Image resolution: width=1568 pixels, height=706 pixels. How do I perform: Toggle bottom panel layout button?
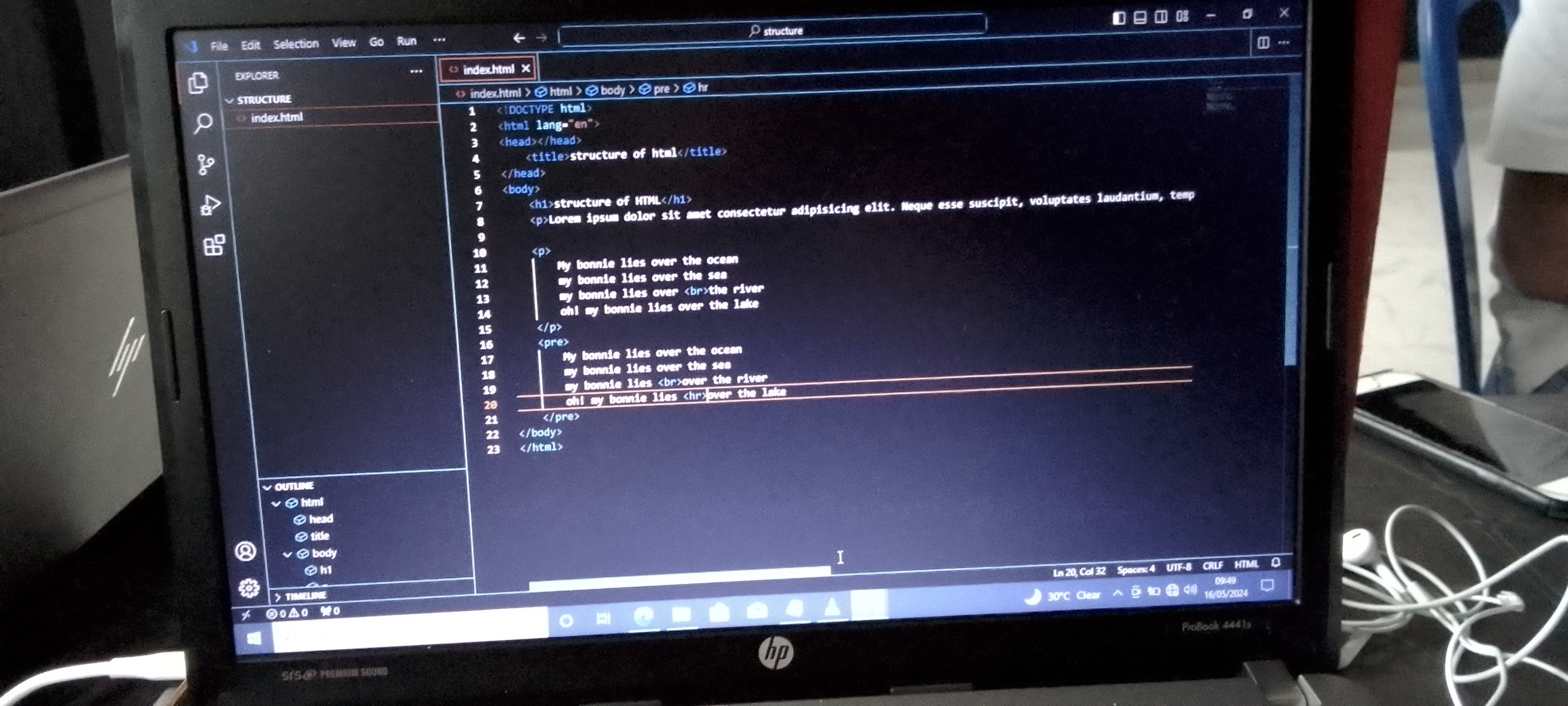1139,17
